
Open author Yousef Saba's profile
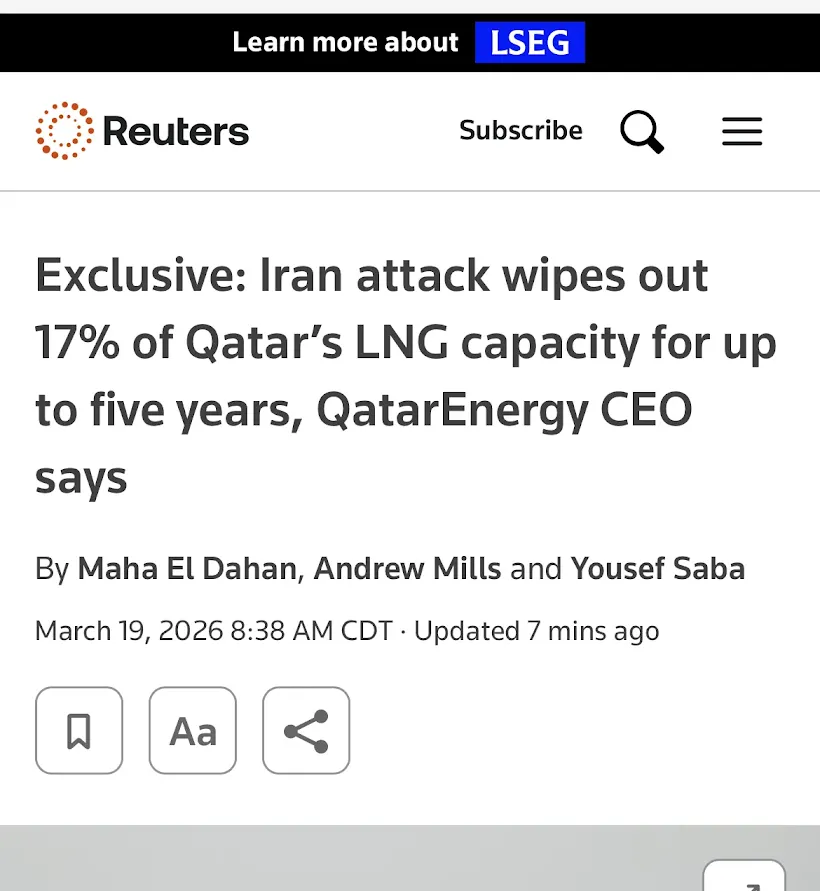(x=658, y=569)
